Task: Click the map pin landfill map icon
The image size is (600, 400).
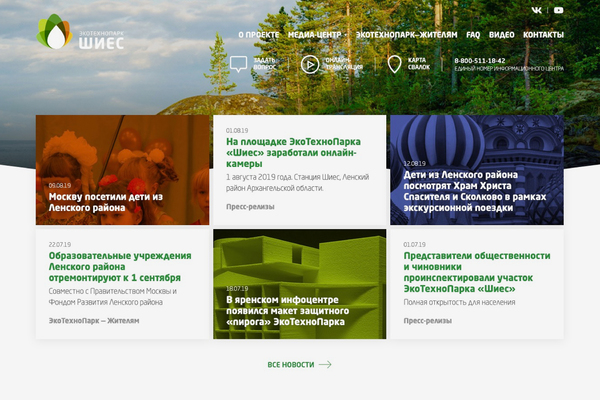Action: point(394,64)
